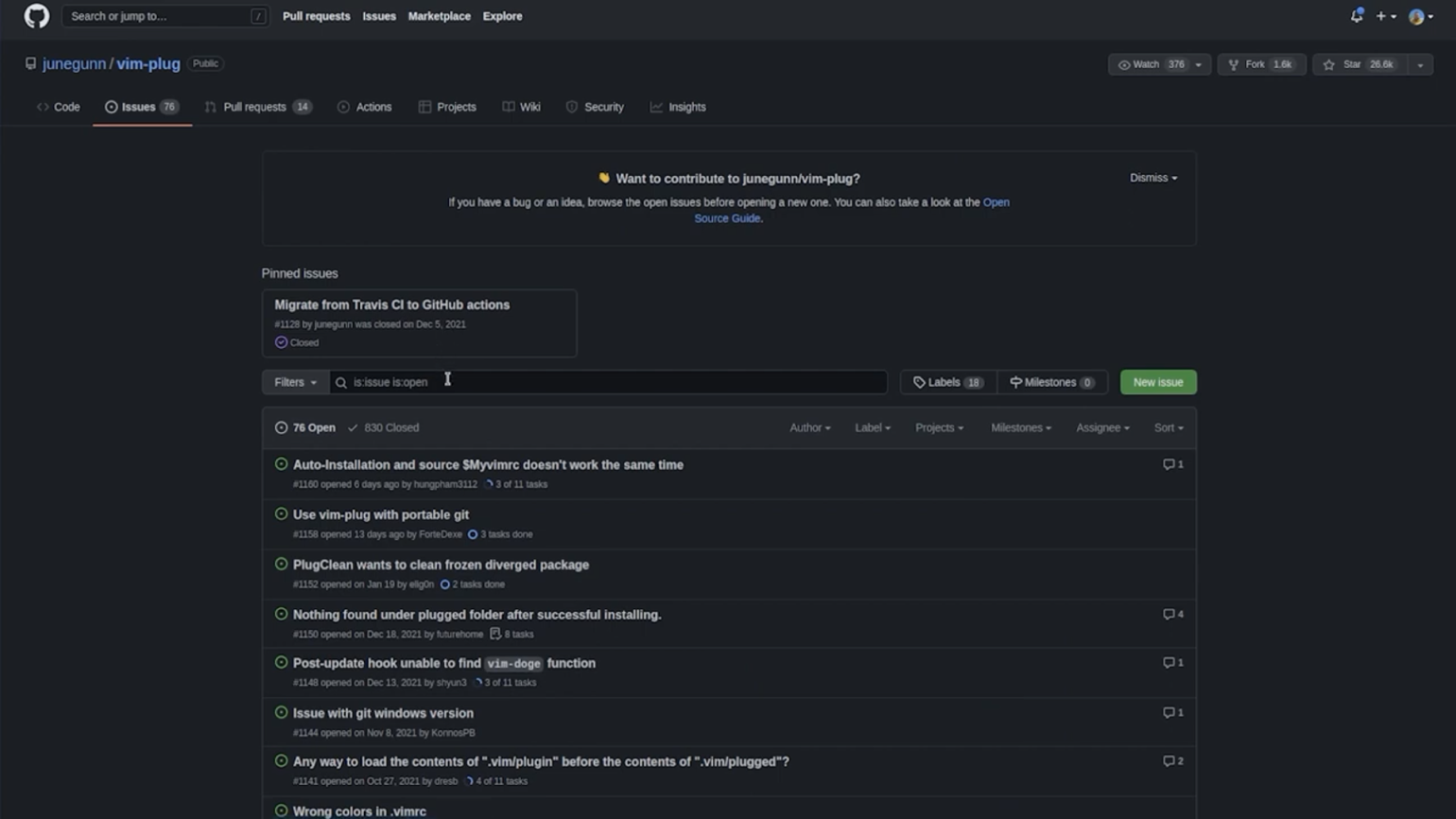Screen dimensions: 1456x819
Task: Switch to the Security tab
Action: (595, 107)
